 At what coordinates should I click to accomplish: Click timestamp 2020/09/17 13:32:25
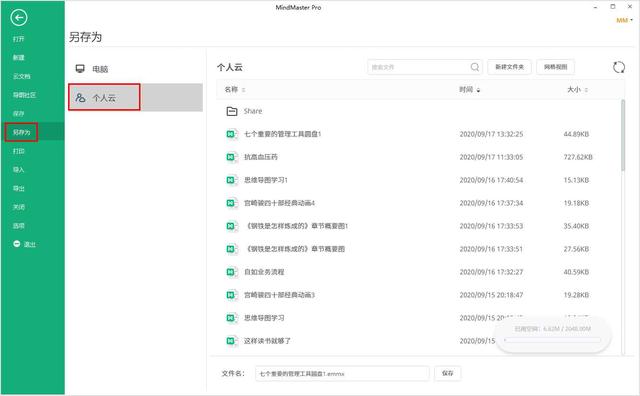click(491, 134)
